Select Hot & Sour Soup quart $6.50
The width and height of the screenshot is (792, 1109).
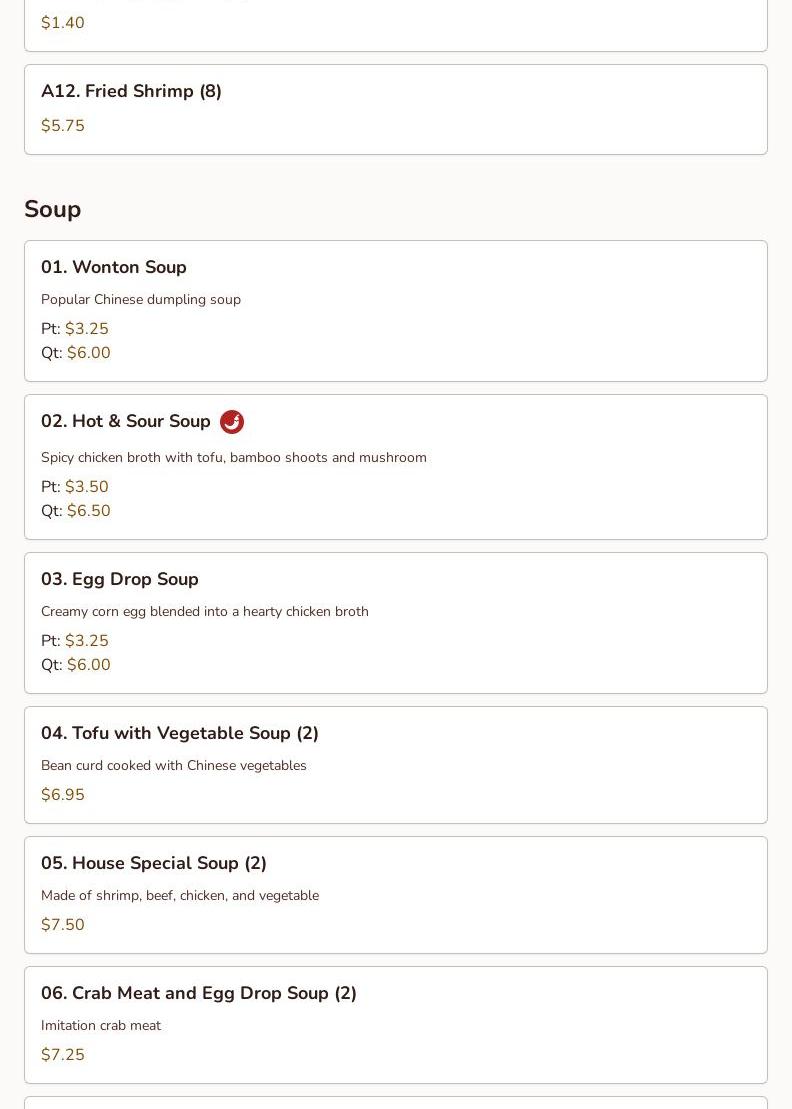click(x=89, y=511)
